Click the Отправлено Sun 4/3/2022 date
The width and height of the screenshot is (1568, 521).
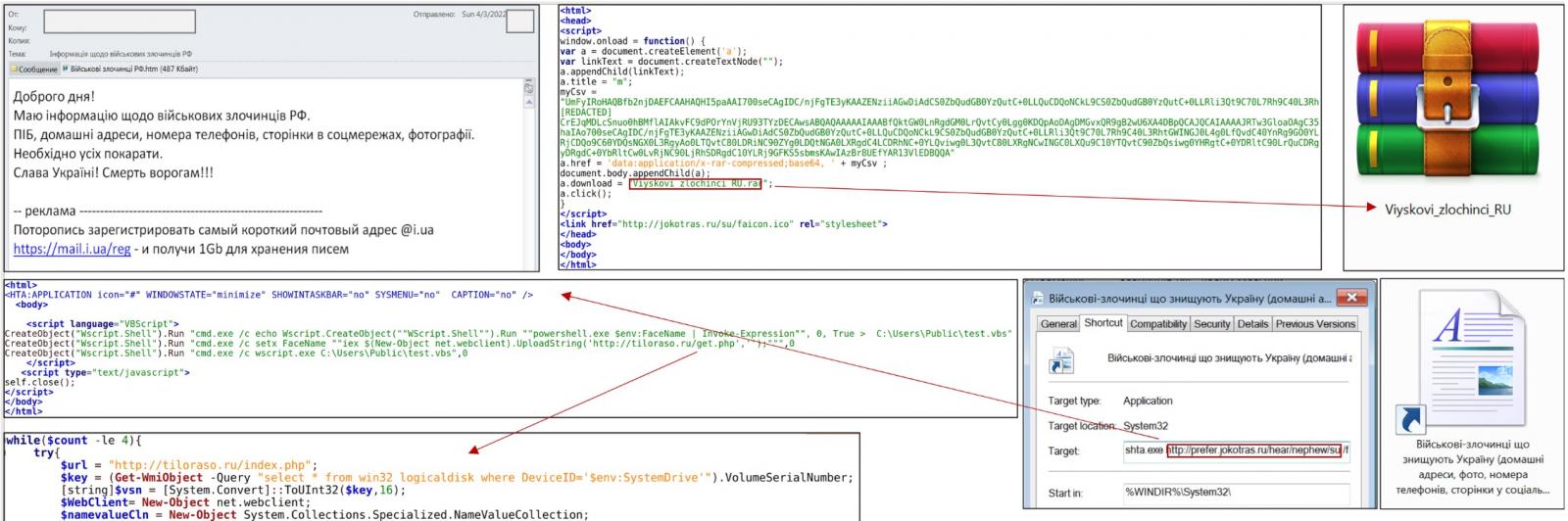point(460,15)
